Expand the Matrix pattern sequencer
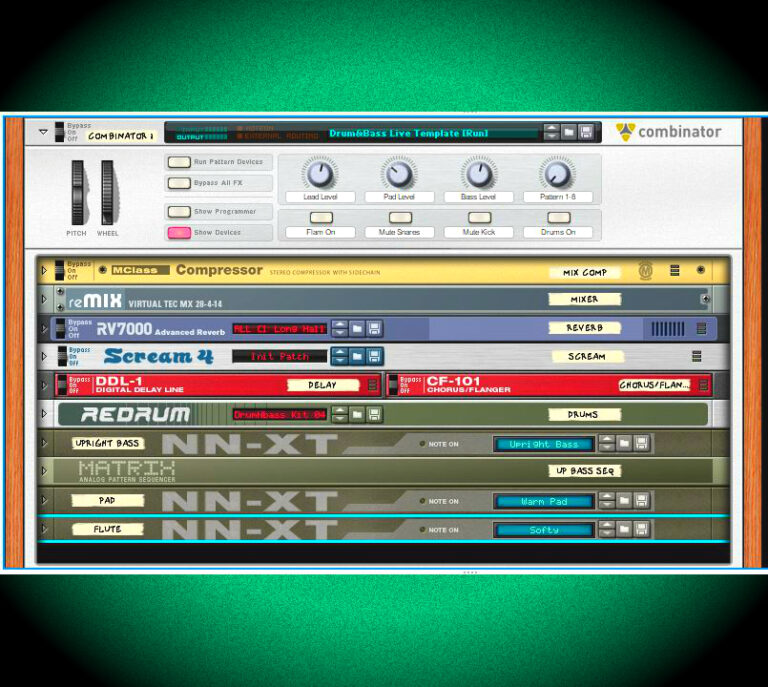Screen dimensions: 768x687 pyautogui.click(x=44, y=471)
